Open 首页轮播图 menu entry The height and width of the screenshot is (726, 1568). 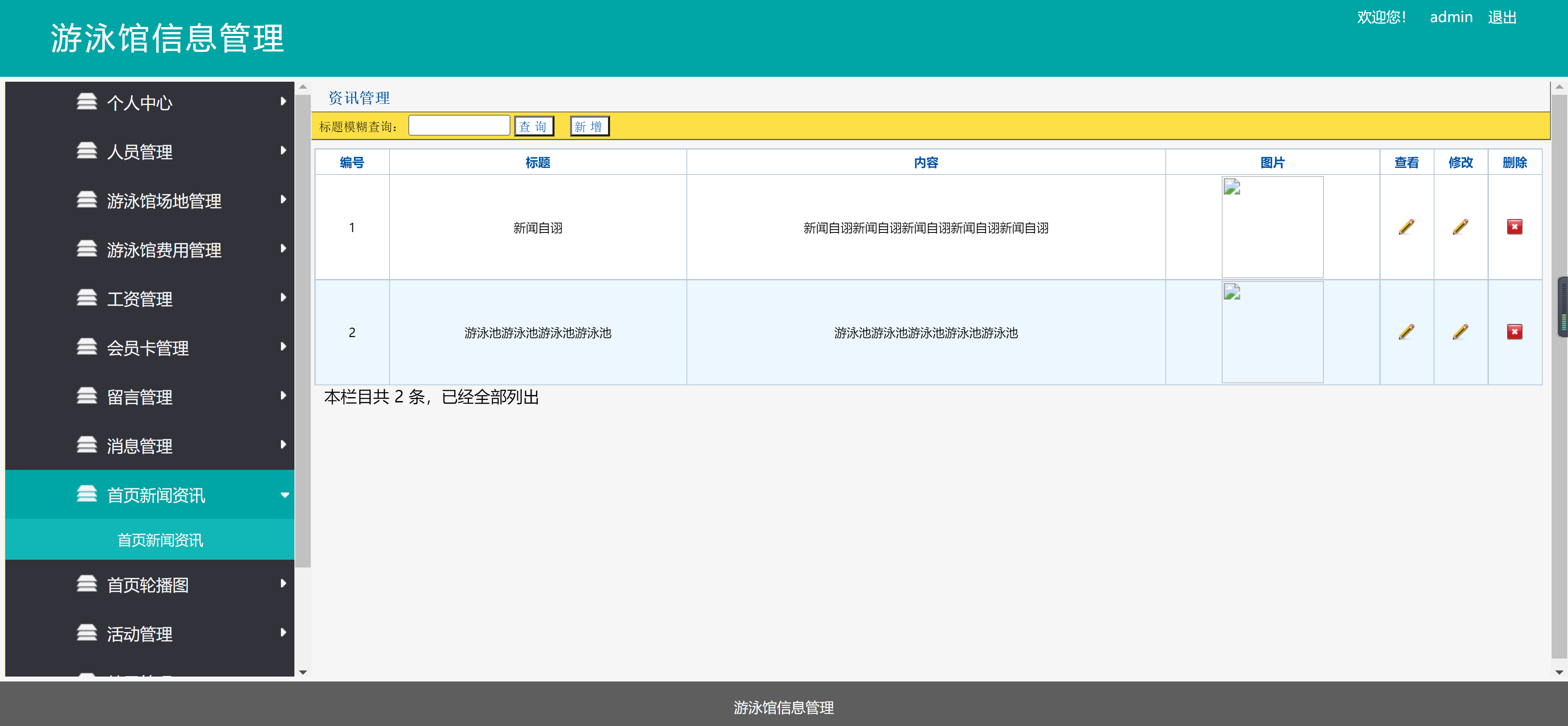coord(147,585)
